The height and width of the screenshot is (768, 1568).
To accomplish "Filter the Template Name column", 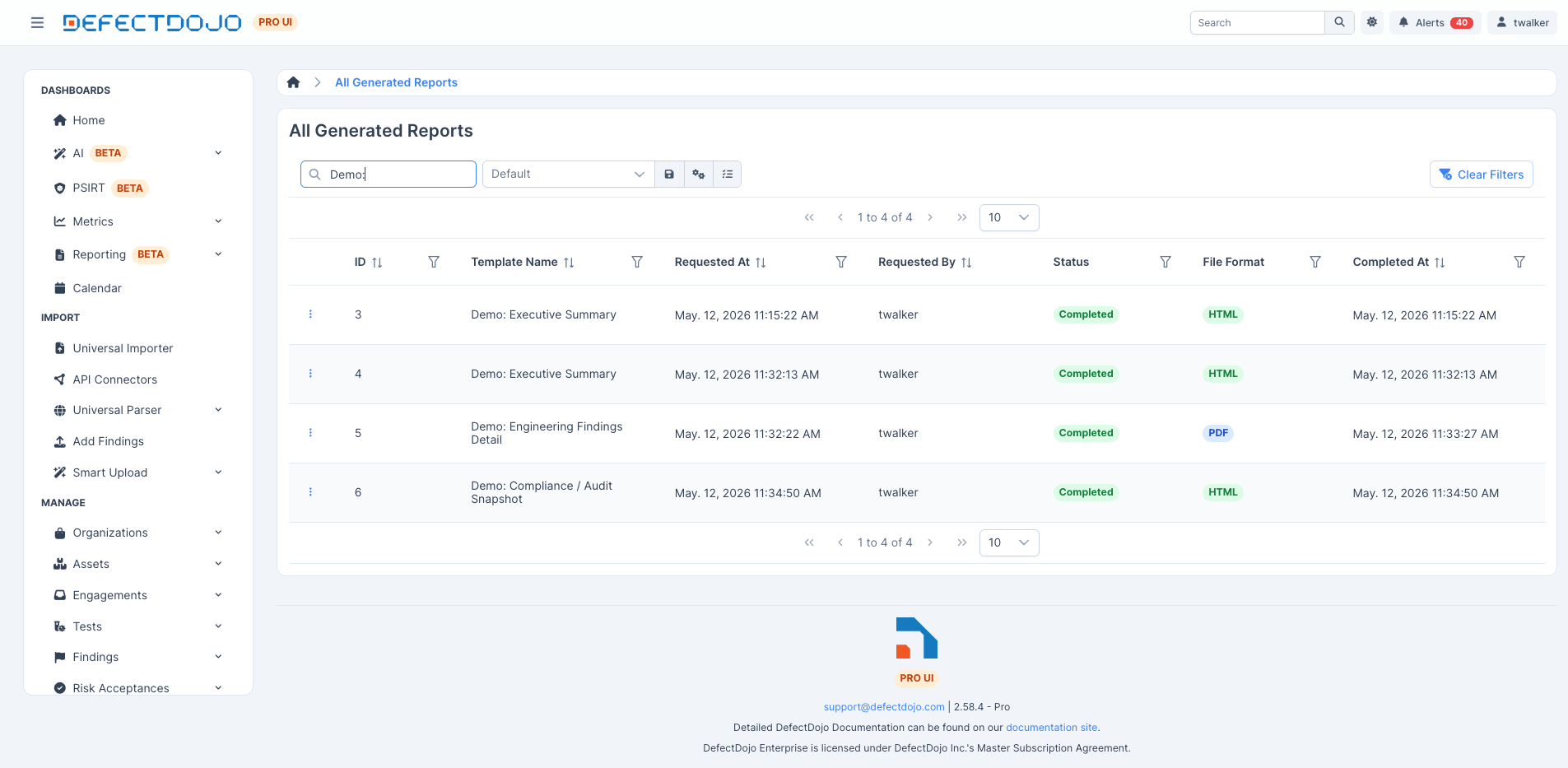I will tap(637, 262).
